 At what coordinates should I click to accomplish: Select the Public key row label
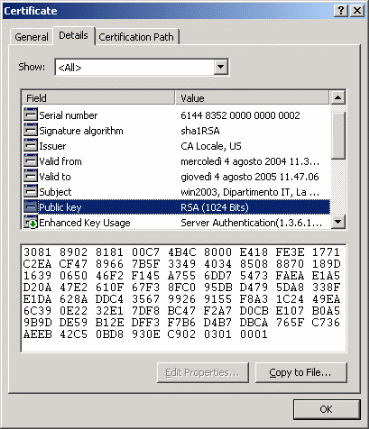click(60, 207)
